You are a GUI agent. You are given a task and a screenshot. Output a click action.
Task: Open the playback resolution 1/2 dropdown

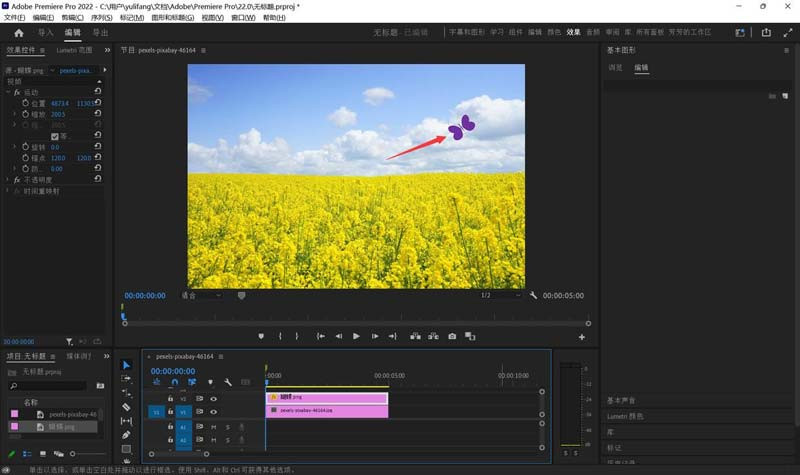click(x=500, y=295)
